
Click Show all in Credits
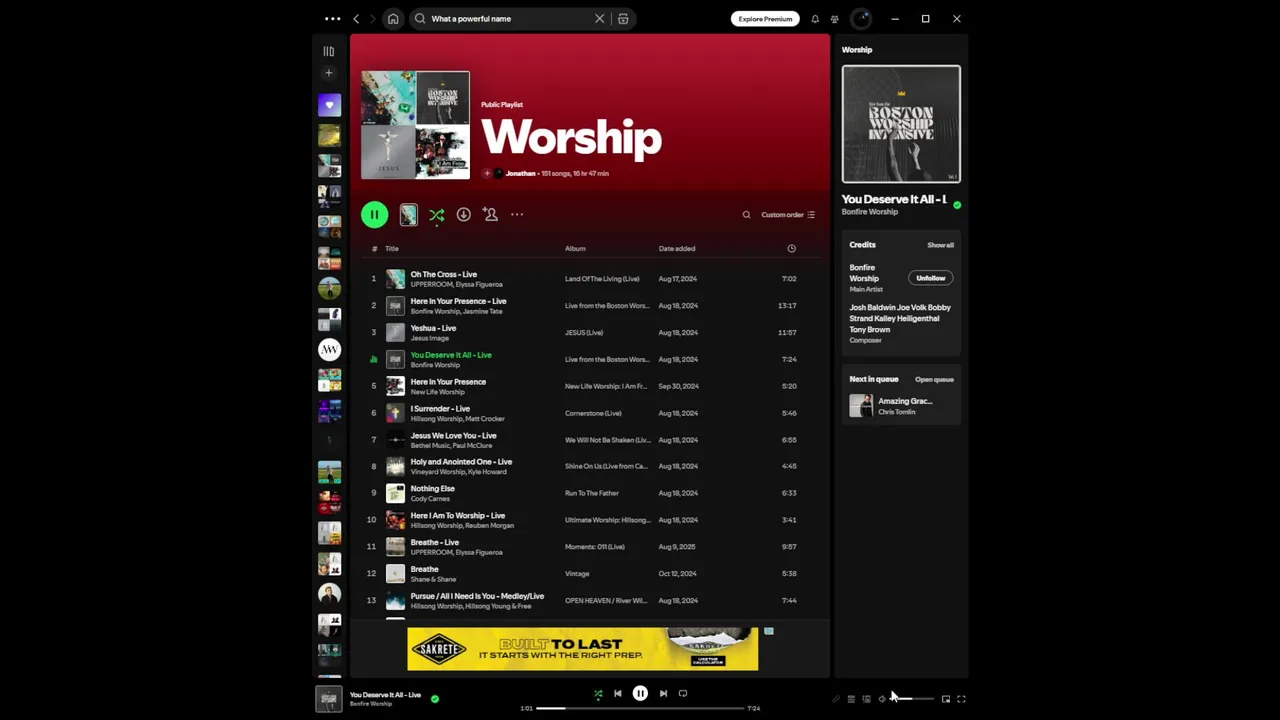tap(940, 245)
